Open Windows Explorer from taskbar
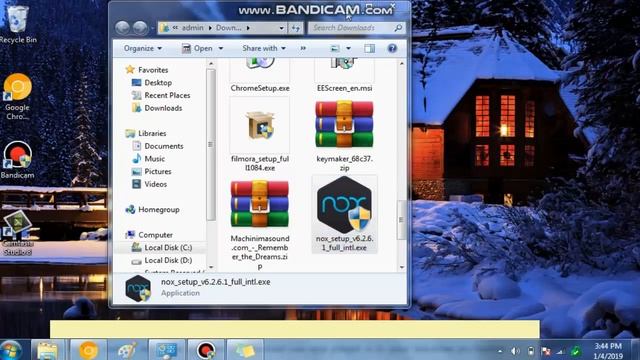The width and height of the screenshot is (640, 360). click(47, 350)
